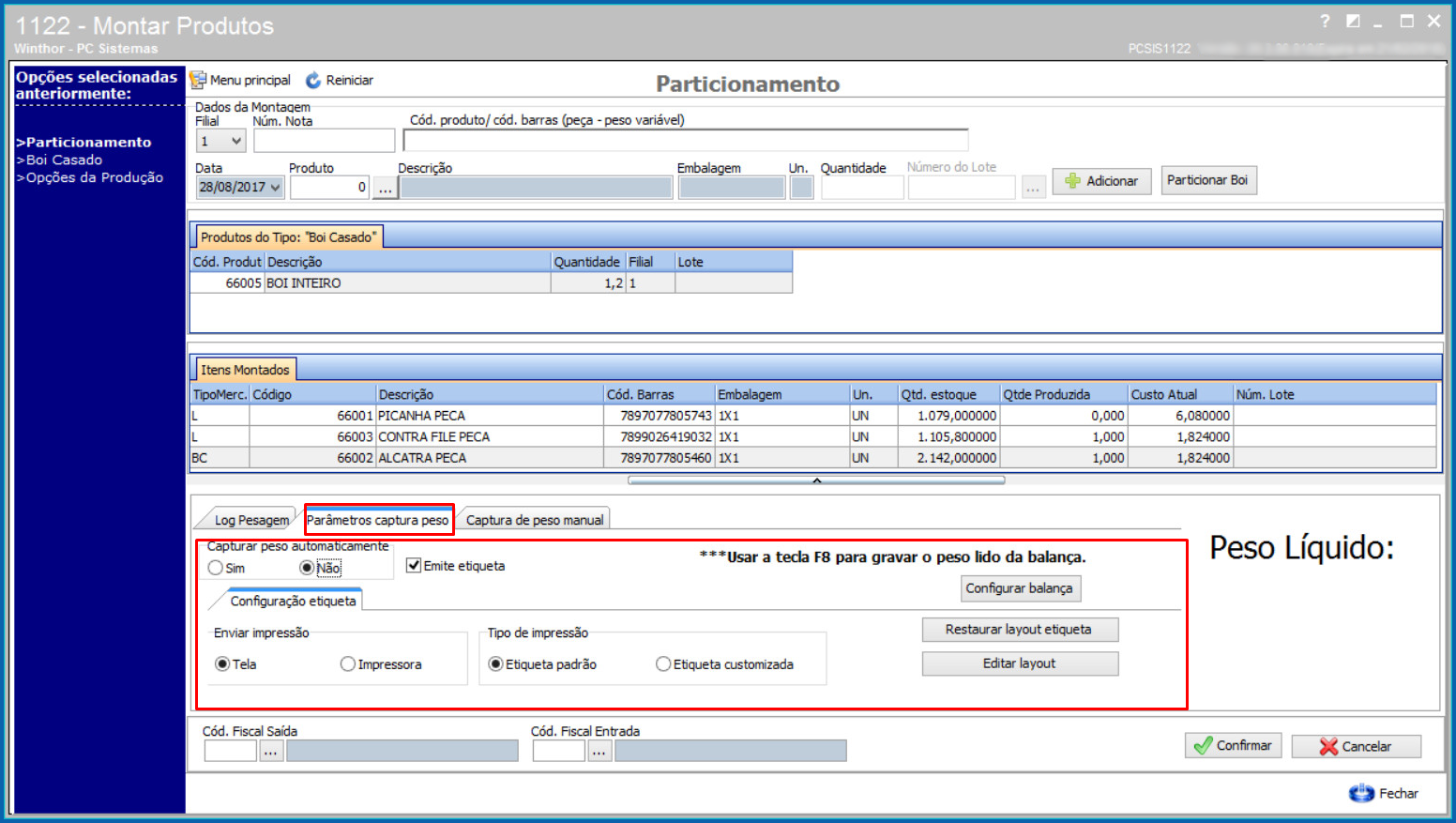Screen dimensions: 1456x823
Task: Select the BOI INTEIRO row
Action: pos(491,283)
